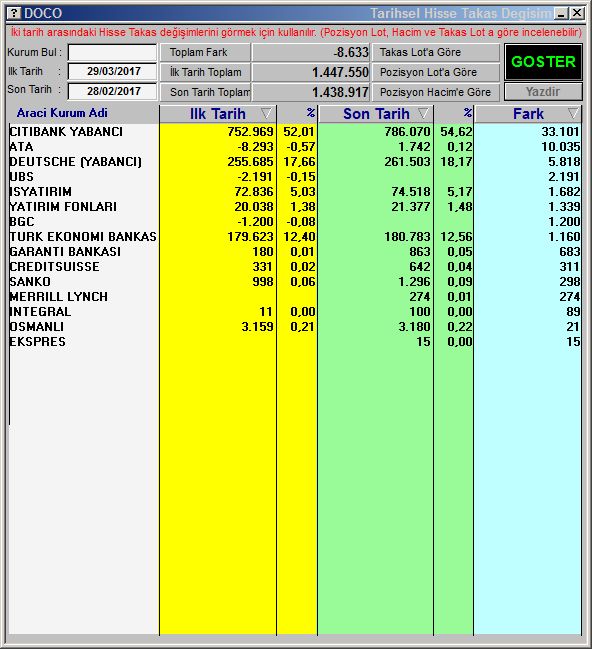Screen dimensions: 592x649
Task: Click the Yazdir print button
Action: tap(543, 92)
